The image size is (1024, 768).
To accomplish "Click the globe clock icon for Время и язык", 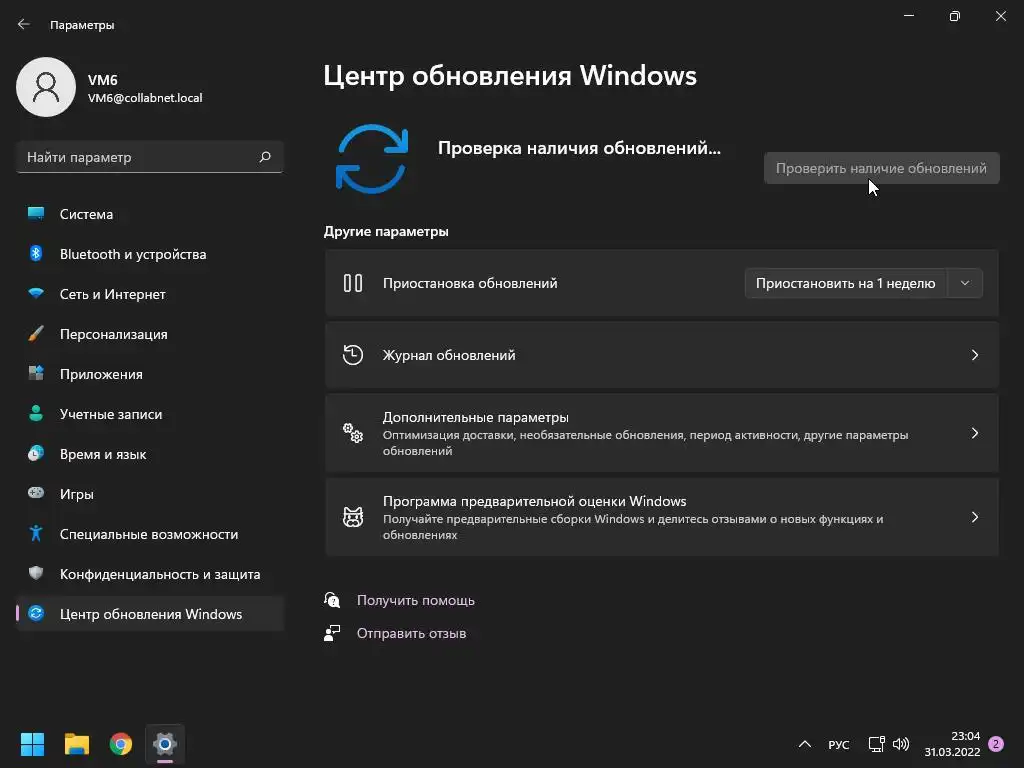I will point(36,453).
